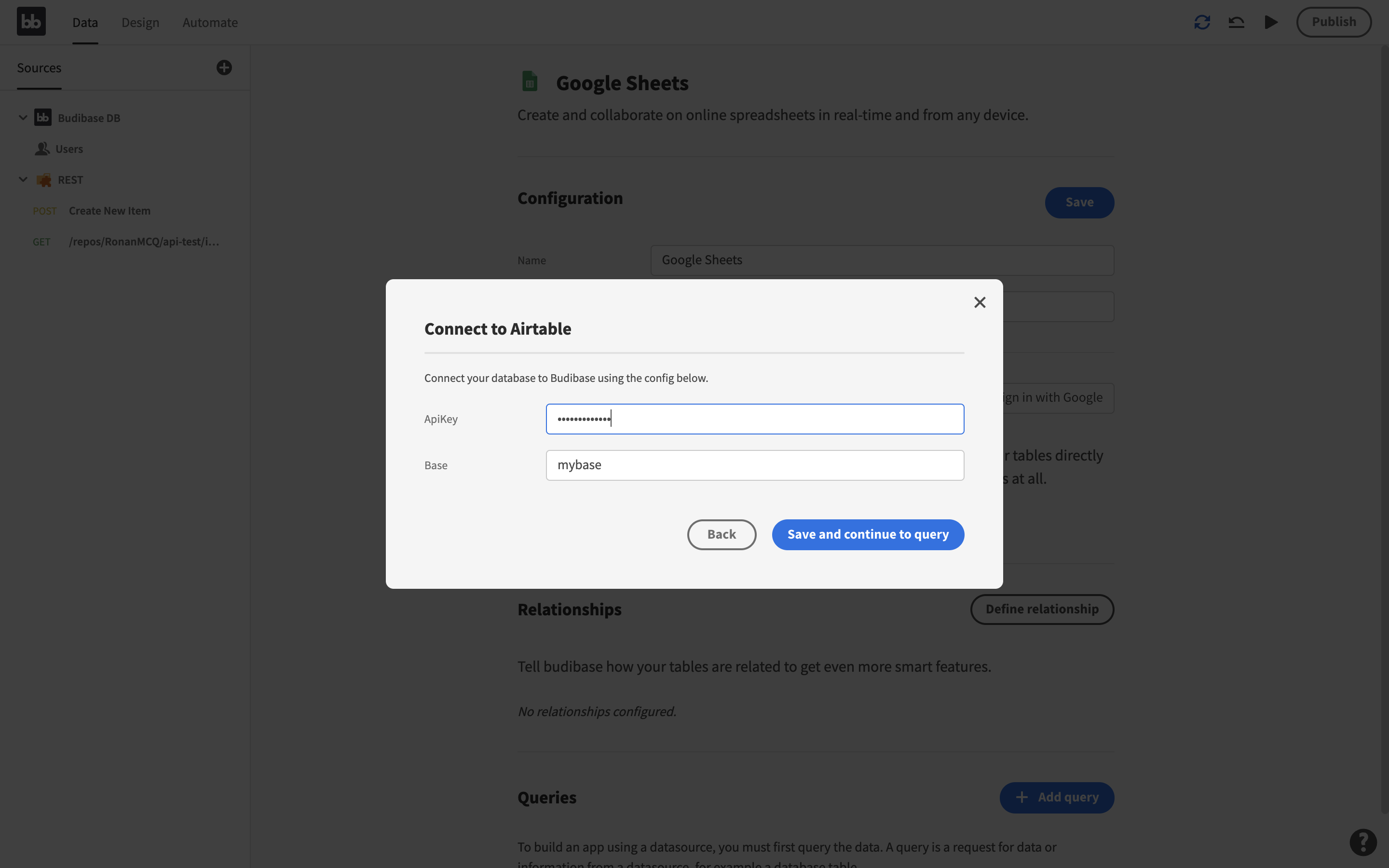This screenshot has width=1389, height=868.
Task: Click the Budibase refresh/sync icon
Action: [x=1202, y=22]
